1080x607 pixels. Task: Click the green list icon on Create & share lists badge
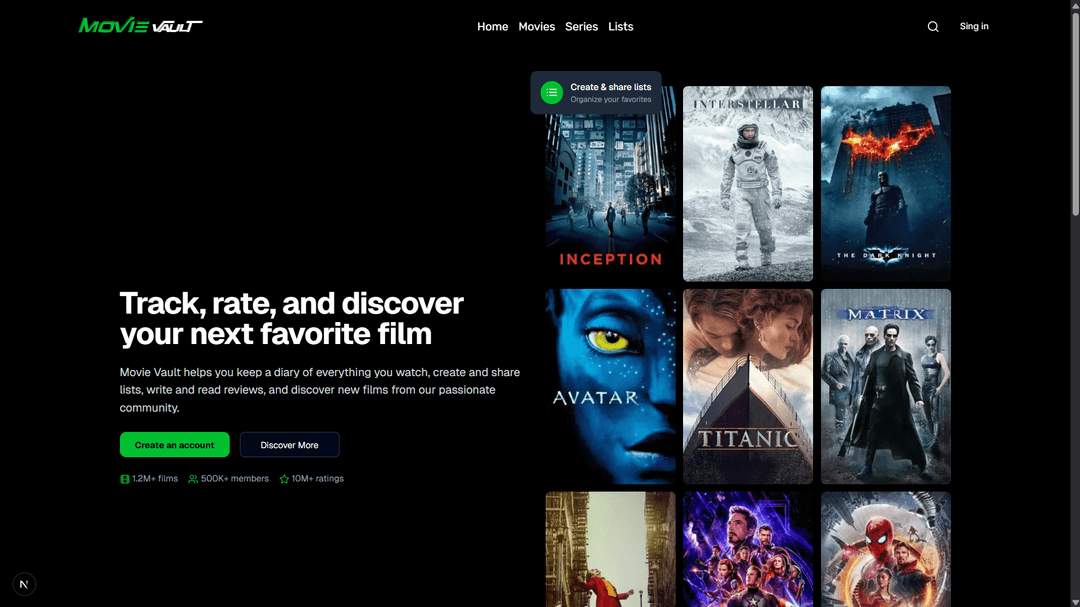[x=551, y=92]
